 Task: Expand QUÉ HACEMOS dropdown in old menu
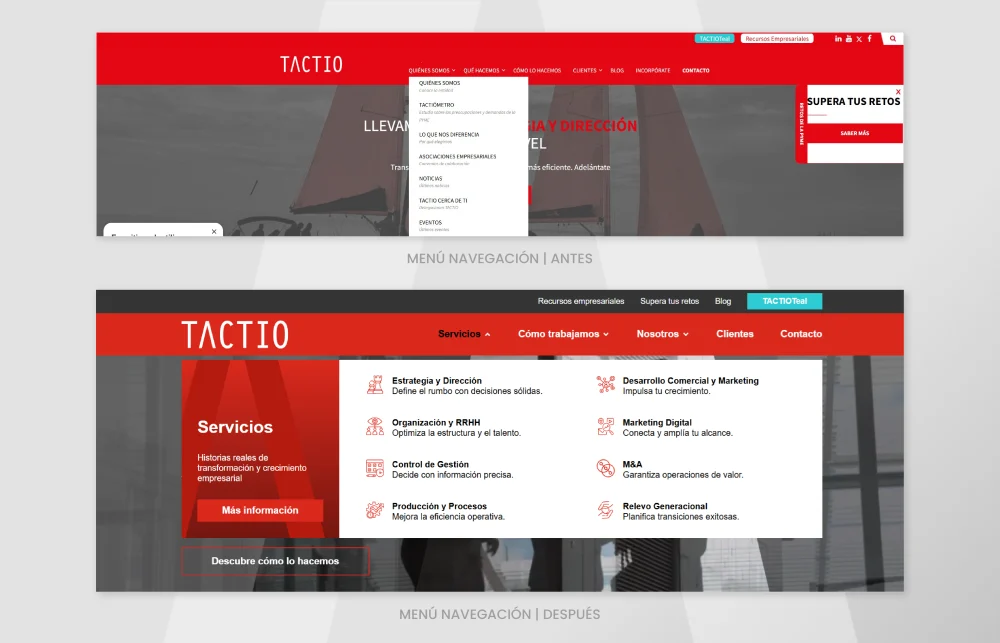[484, 71]
